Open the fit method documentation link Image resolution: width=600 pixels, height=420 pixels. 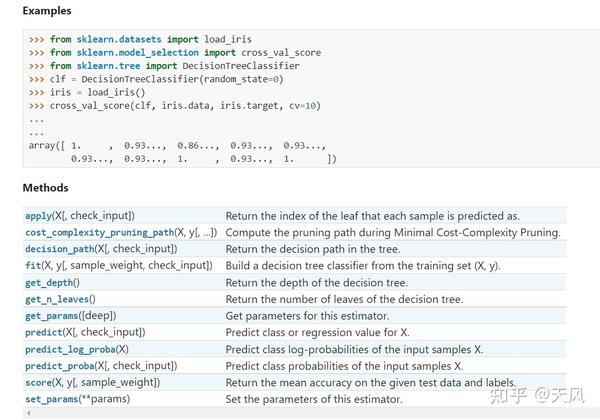31,265
